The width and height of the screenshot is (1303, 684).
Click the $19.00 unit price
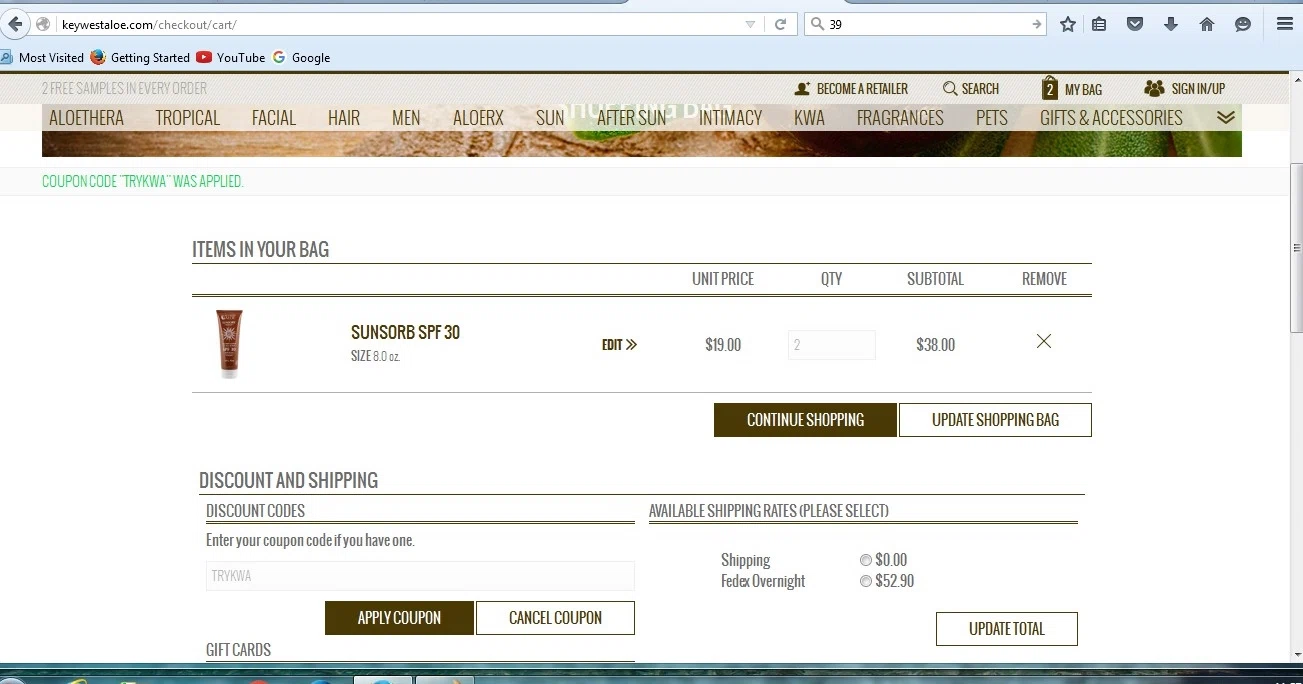click(x=723, y=345)
